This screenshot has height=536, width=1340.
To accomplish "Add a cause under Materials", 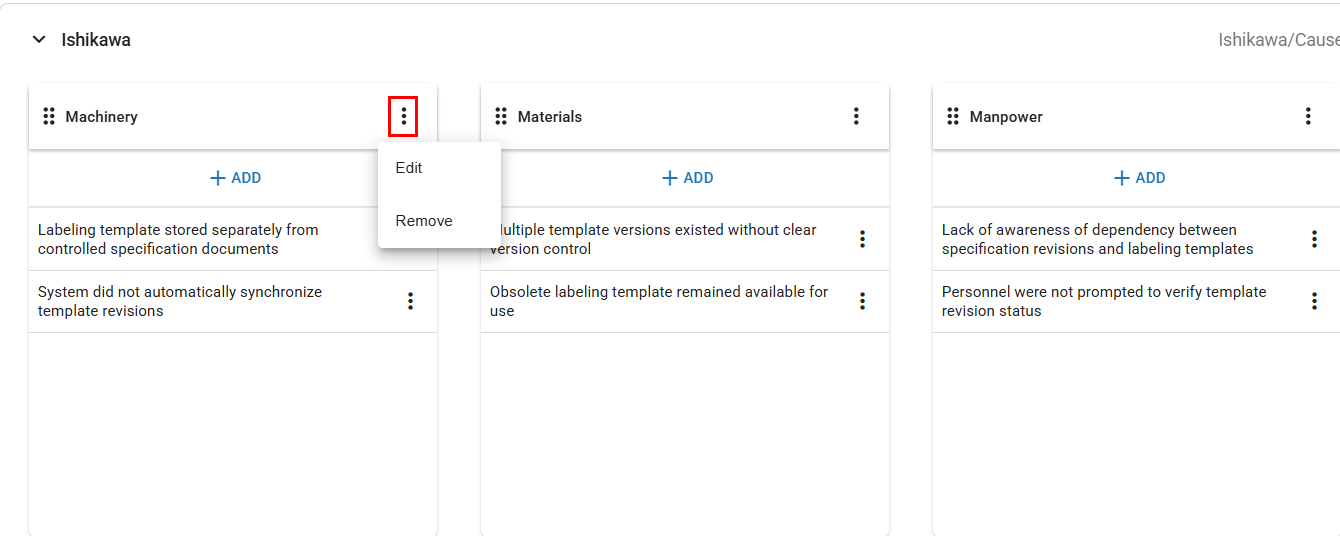I will [687, 178].
